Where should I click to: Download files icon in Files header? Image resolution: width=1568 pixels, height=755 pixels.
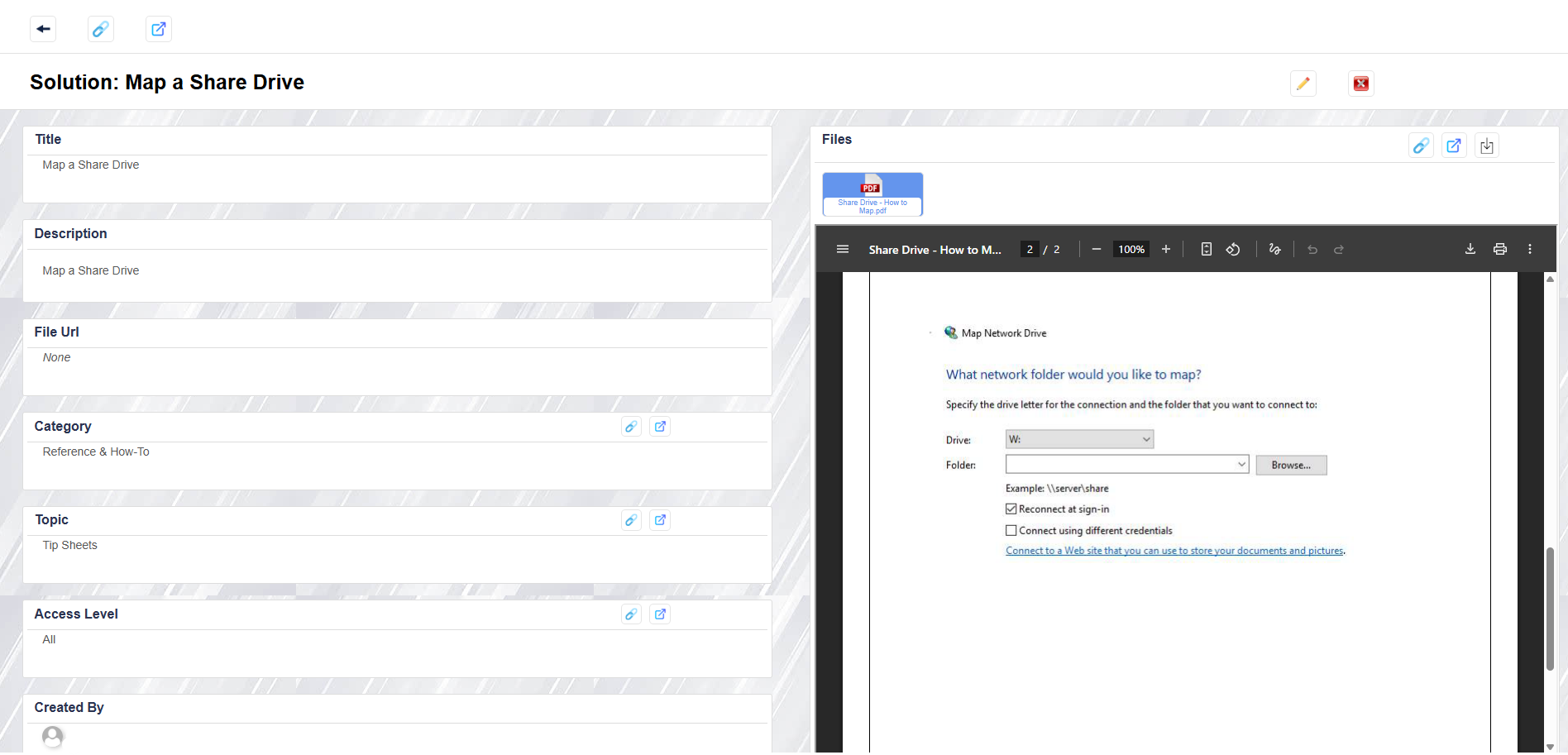(x=1486, y=146)
